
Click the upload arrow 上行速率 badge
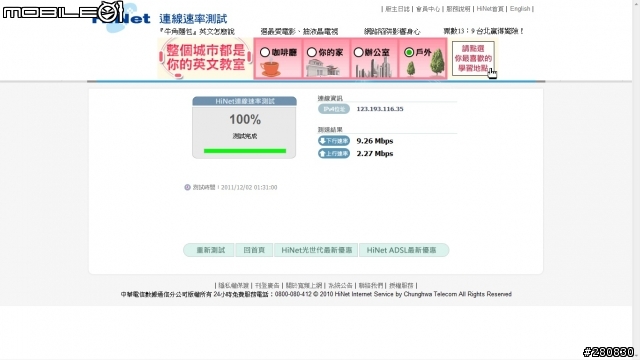tap(334, 153)
